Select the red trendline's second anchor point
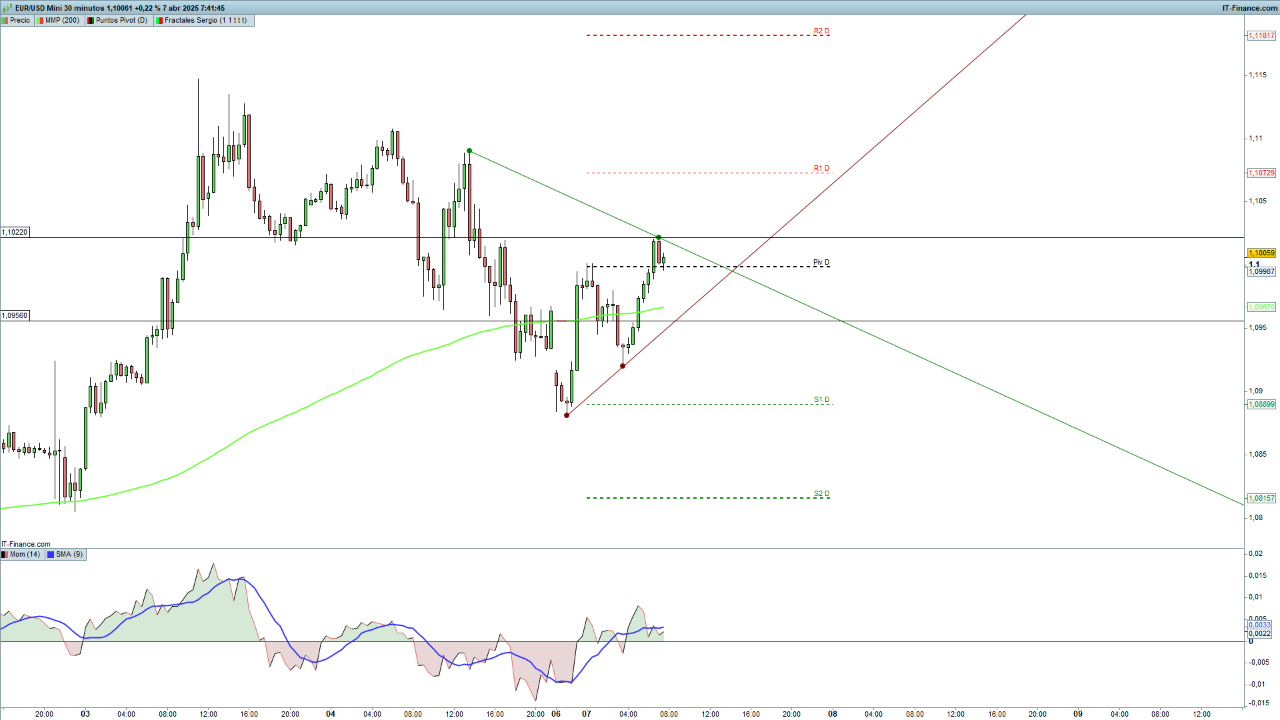Image resolution: width=1280 pixels, height=720 pixels. point(623,366)
